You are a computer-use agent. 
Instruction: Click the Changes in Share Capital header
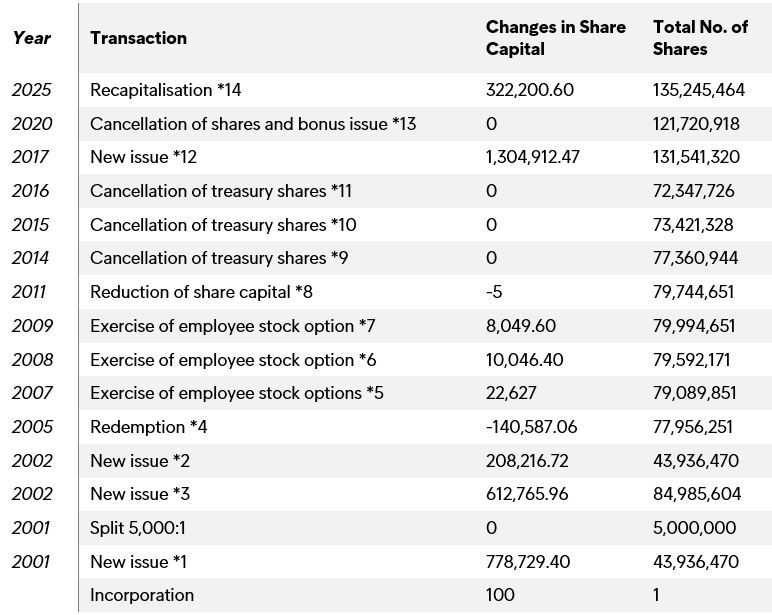pos(555,38)
